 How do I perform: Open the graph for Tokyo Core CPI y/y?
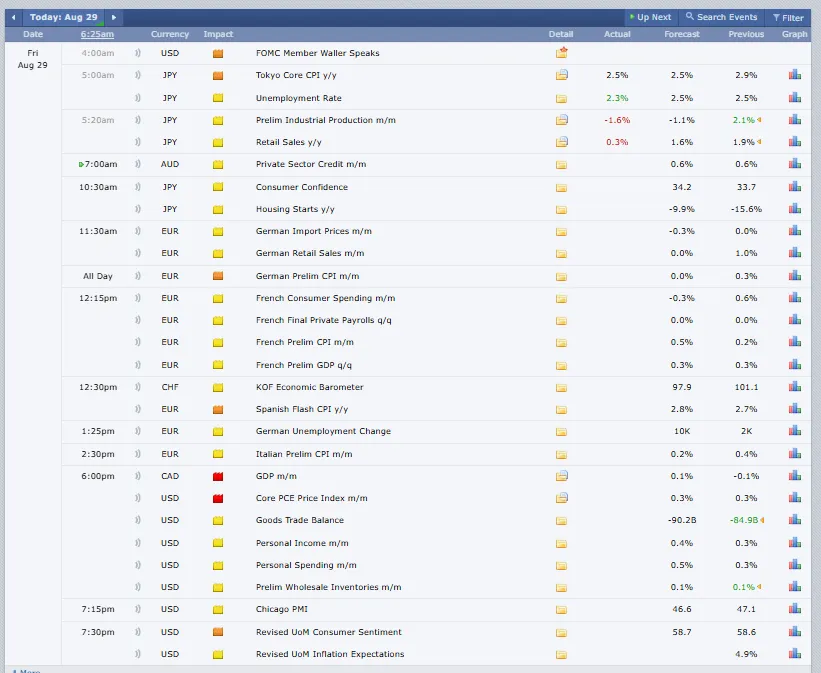pos(795,75)
